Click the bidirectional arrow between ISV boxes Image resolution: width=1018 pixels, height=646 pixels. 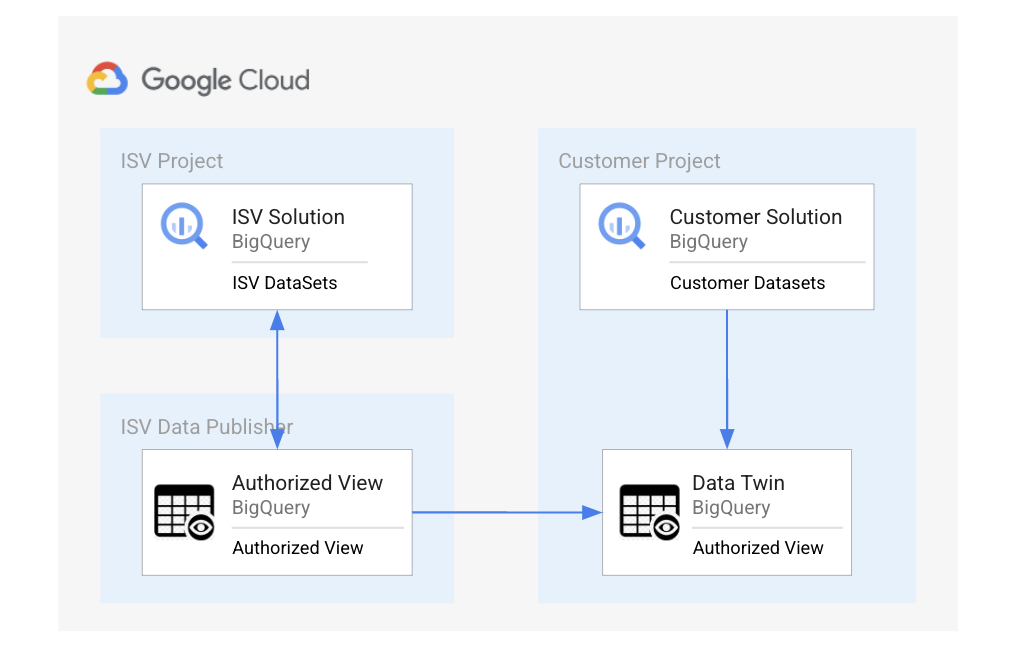(x=277, y=378)
